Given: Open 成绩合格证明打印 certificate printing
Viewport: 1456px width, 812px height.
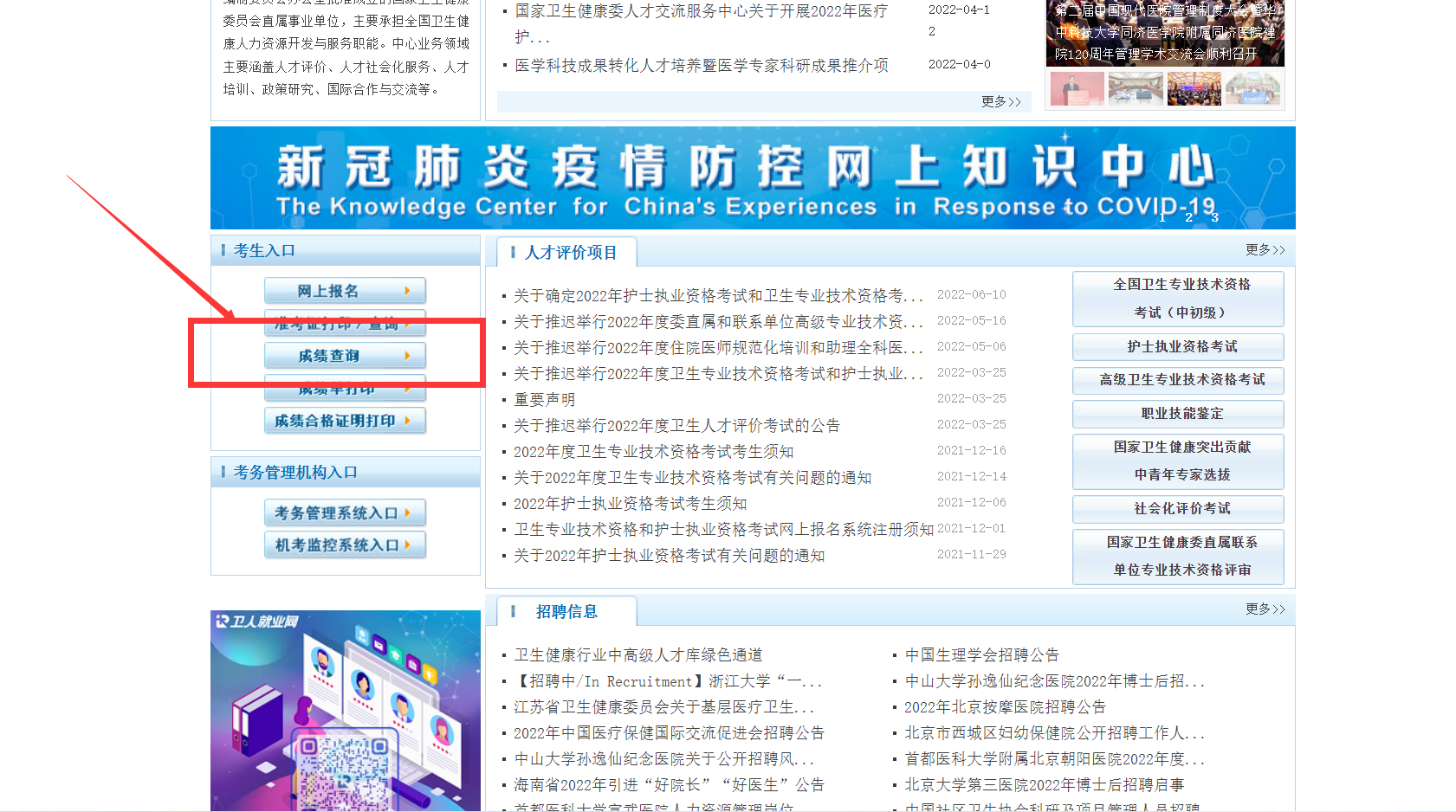Looking at the screenshot, I should pos(345,421).
